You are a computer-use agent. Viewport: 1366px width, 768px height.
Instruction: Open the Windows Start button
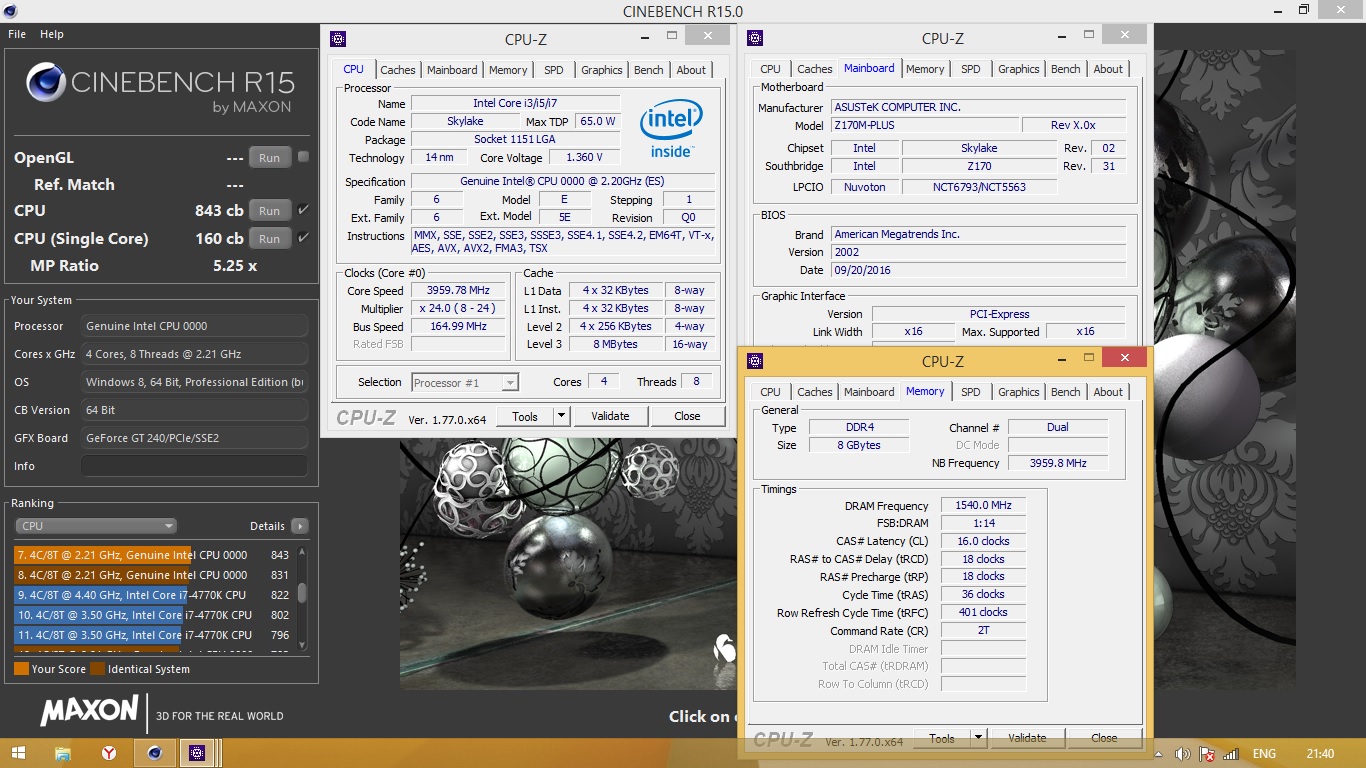17,753
